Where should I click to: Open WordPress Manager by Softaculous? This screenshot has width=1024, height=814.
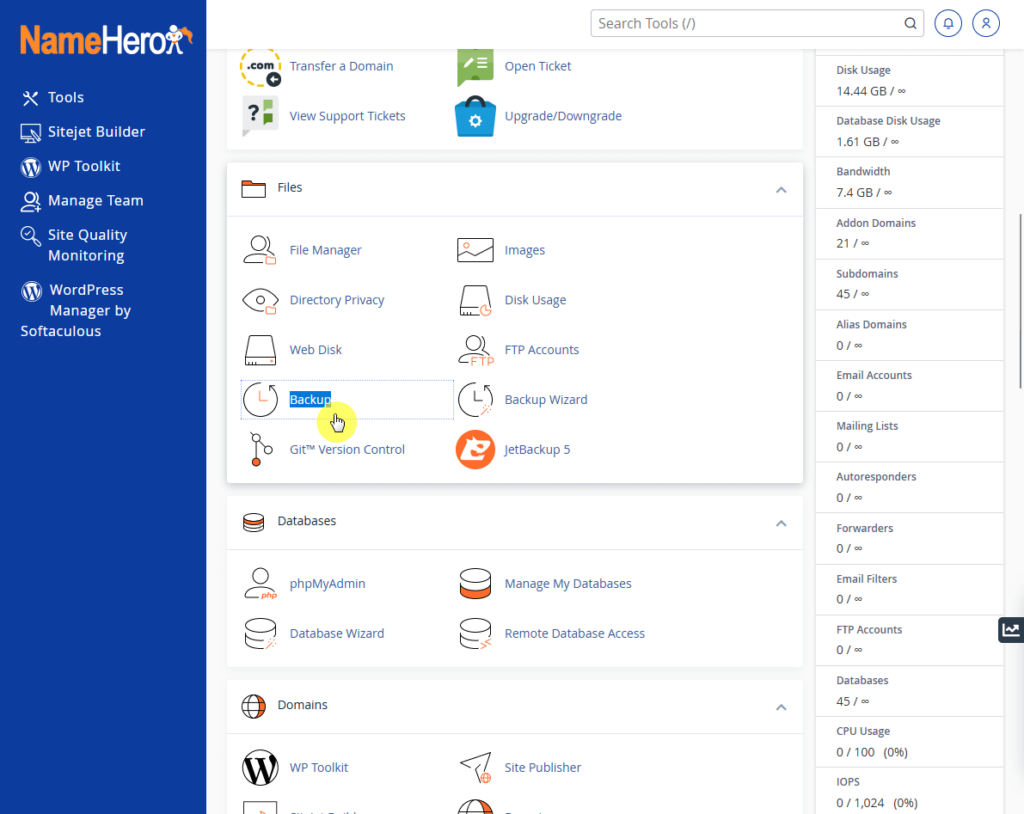[x=76, y=310]
